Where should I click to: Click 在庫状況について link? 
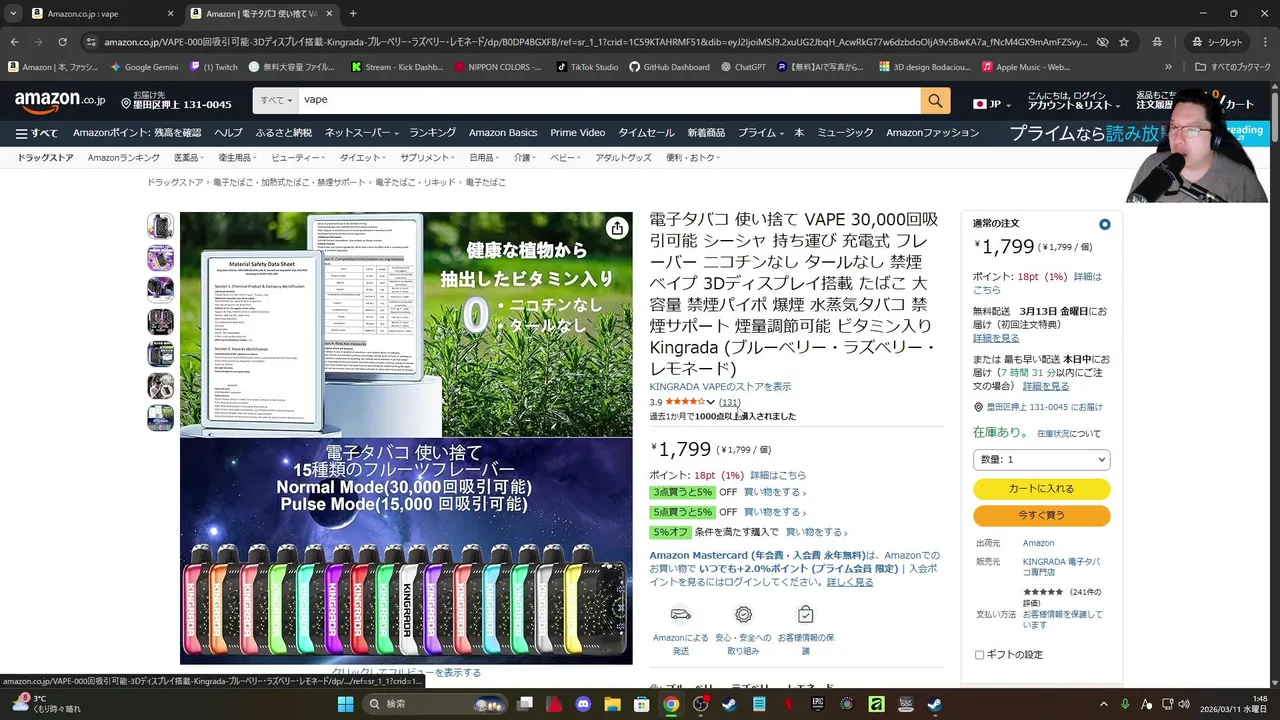pyautogui.click(x=1068, y=434)
